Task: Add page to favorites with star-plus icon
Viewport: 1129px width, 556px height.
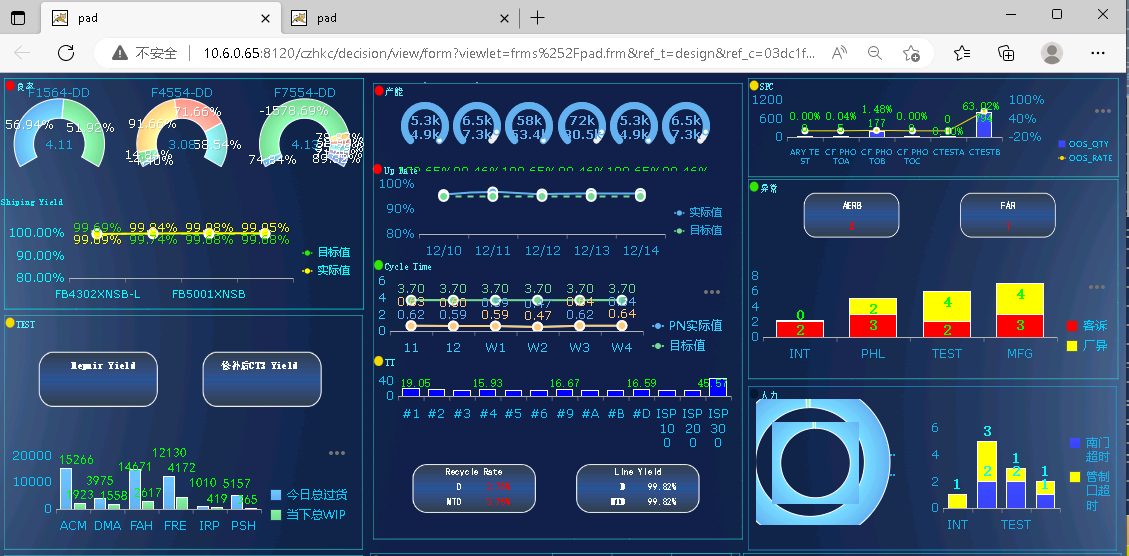Action: pyautogui.click(x=911, y=53)
